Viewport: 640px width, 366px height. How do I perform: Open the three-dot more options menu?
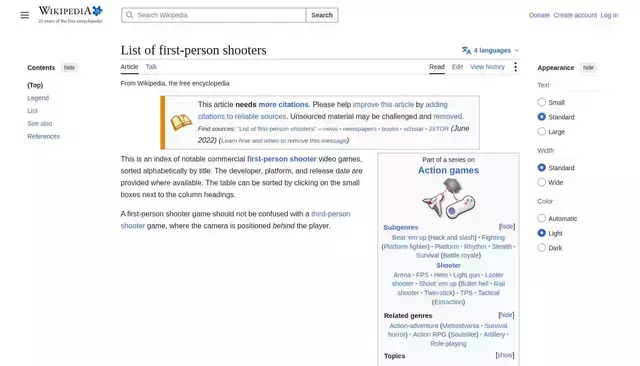click(516, 67)
